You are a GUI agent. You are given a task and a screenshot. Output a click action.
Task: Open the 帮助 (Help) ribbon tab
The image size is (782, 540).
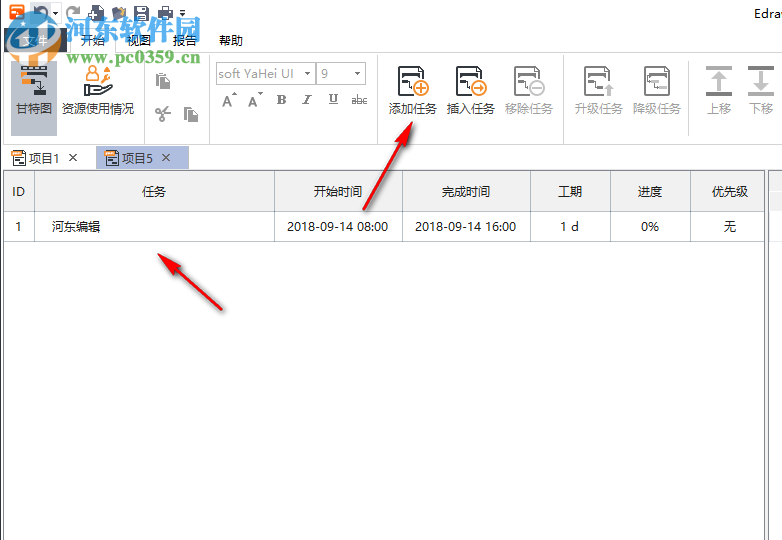click(x=230, y=40)
